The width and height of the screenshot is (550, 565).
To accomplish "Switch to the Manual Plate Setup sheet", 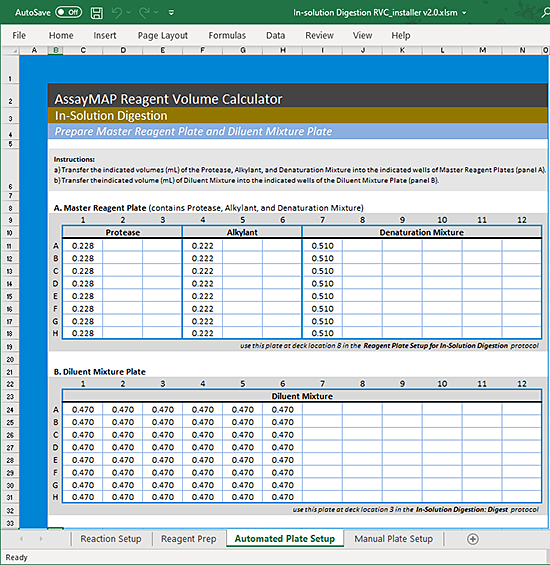I will (394, 539).
